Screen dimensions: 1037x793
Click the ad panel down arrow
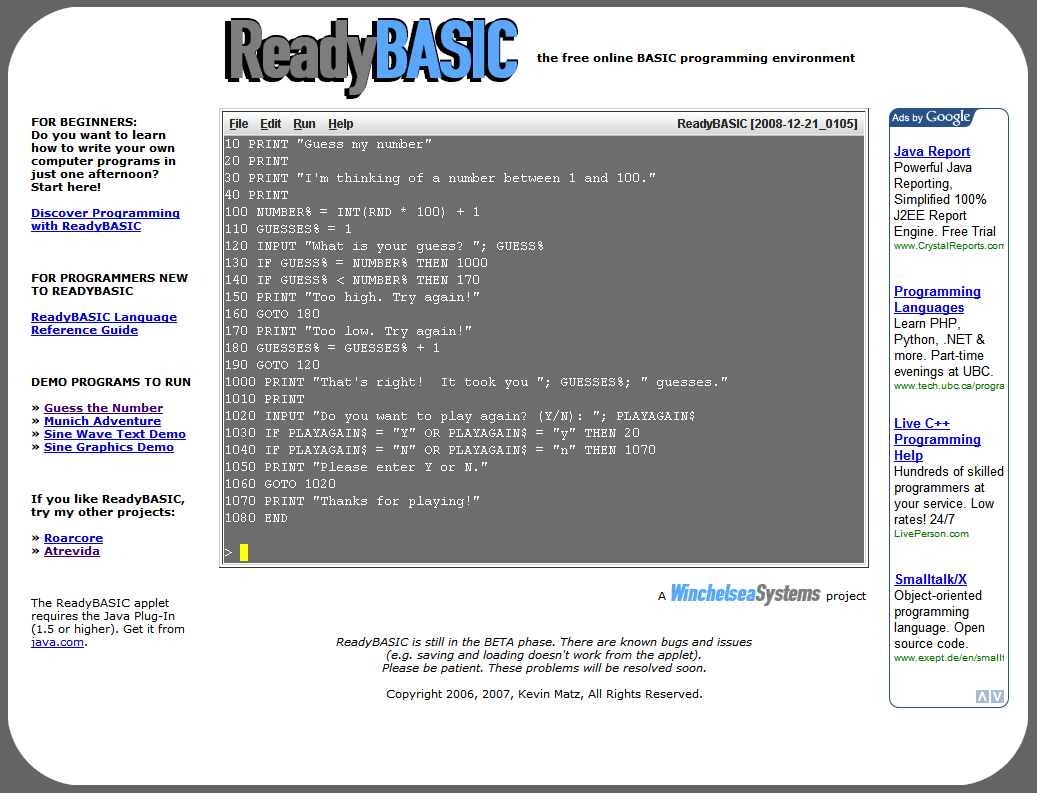coord(997,696)
